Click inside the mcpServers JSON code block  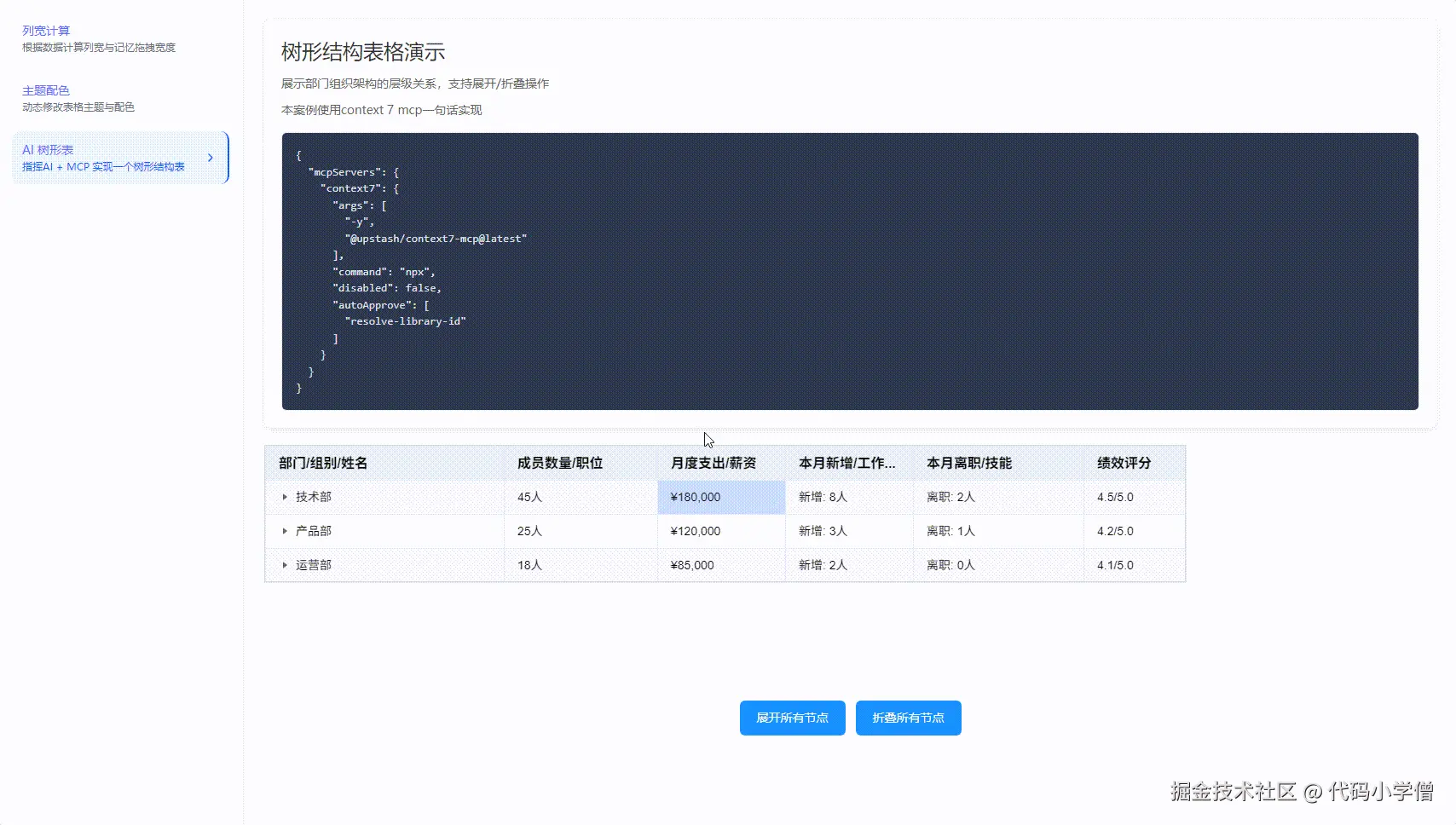click(x=850, y=271)
